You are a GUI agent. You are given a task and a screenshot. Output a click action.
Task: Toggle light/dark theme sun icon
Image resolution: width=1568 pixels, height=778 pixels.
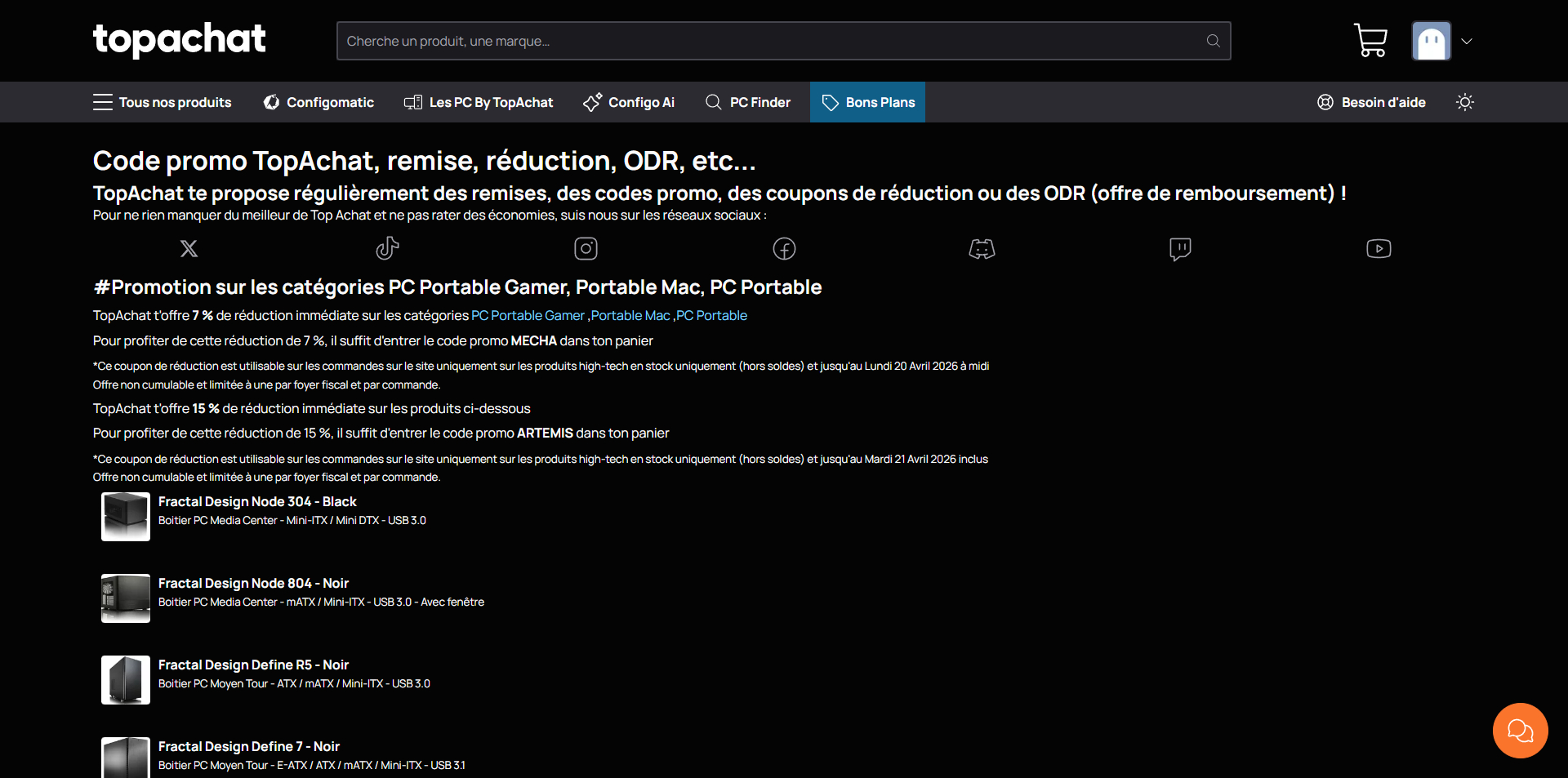point(1465,102)
